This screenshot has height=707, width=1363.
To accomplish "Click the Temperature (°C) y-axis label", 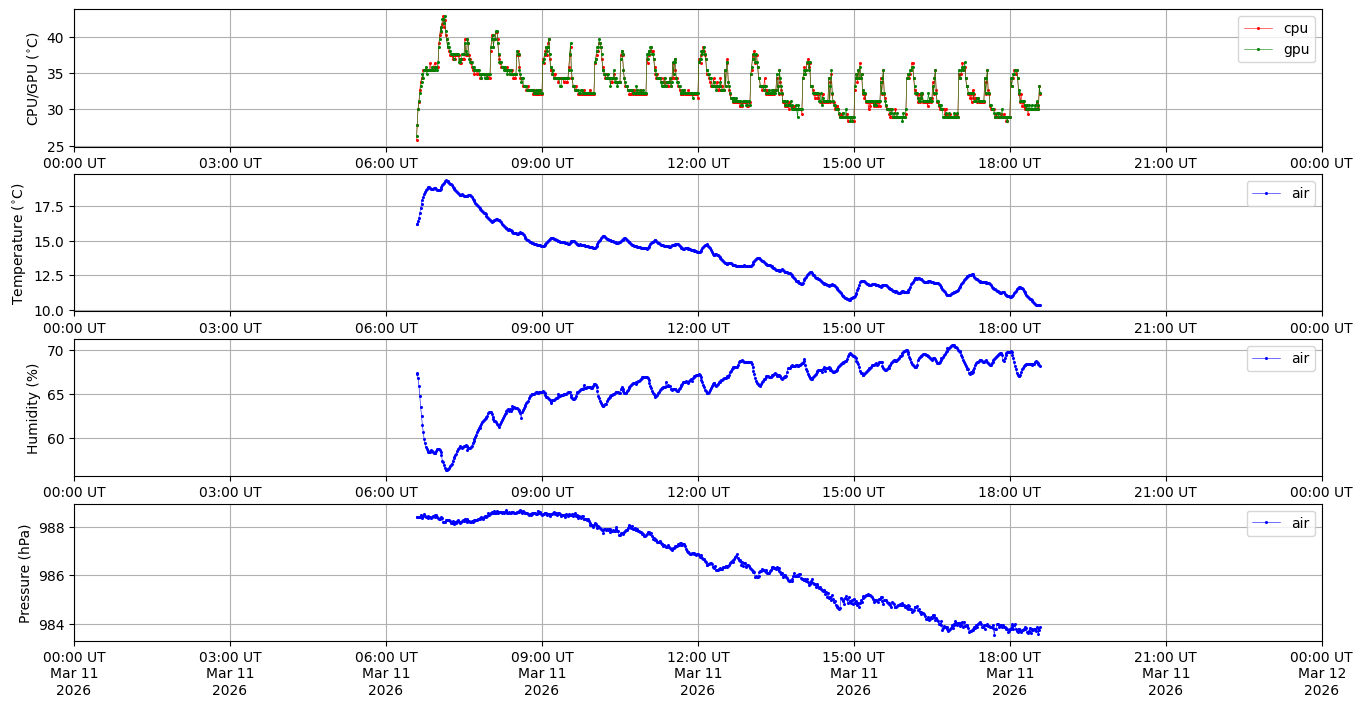I will [x=18, y=243].
